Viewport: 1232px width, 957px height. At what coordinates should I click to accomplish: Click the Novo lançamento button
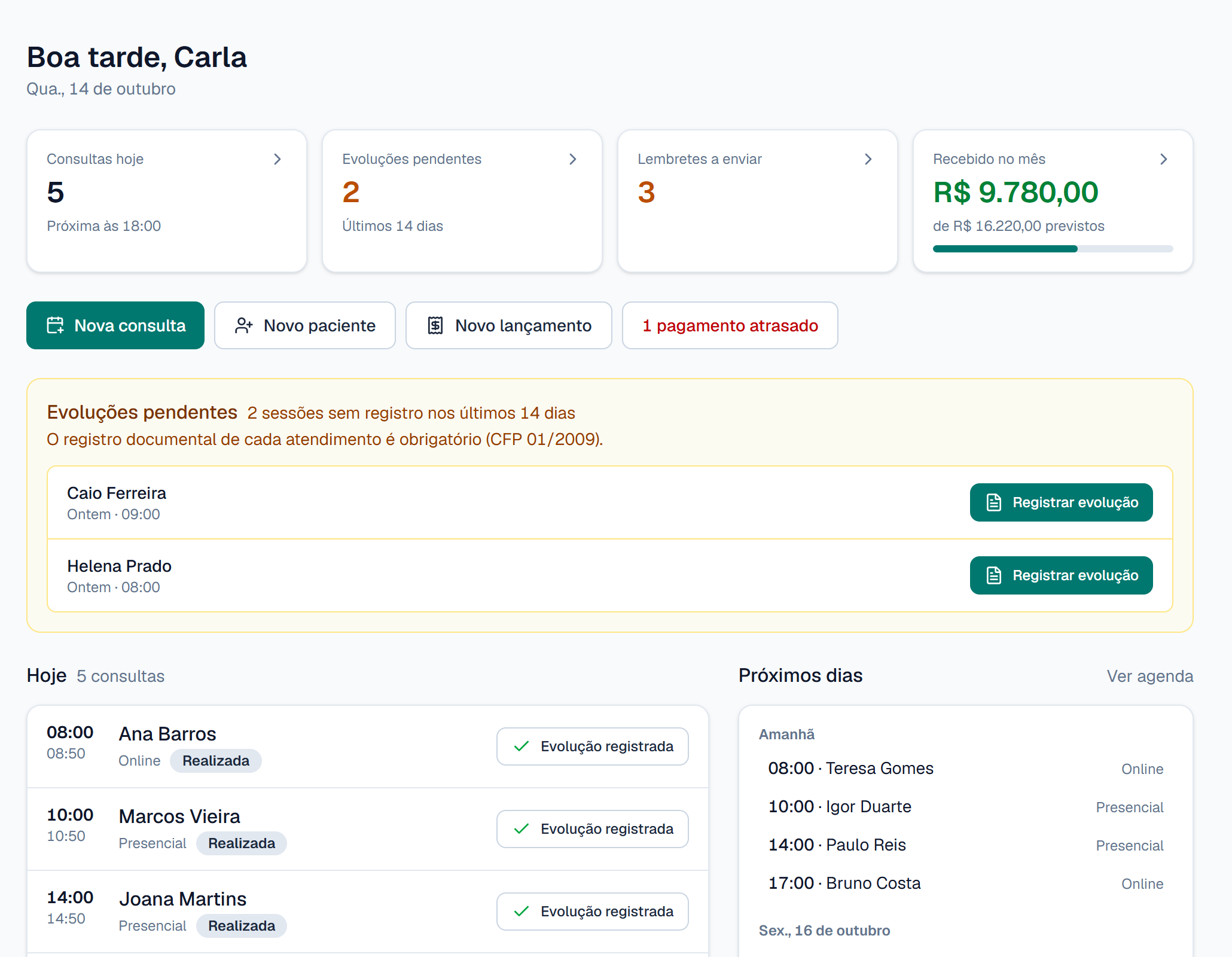coord(509,325)
